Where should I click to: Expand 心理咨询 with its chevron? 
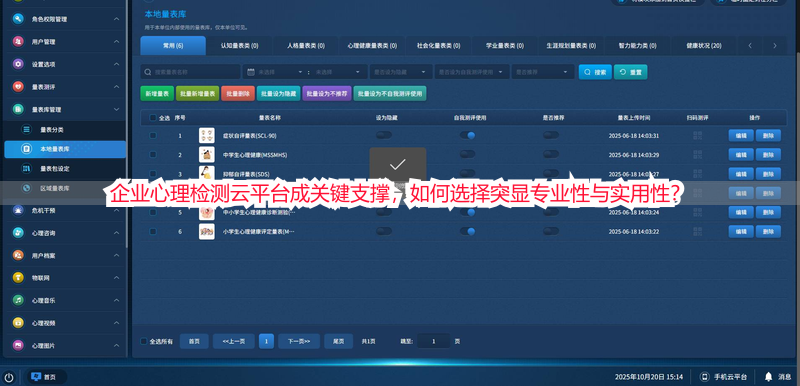click(116, 233)
